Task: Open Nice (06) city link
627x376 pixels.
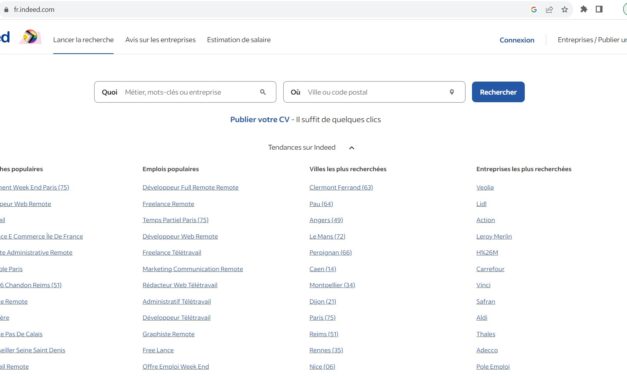Action: pos(322,366)
